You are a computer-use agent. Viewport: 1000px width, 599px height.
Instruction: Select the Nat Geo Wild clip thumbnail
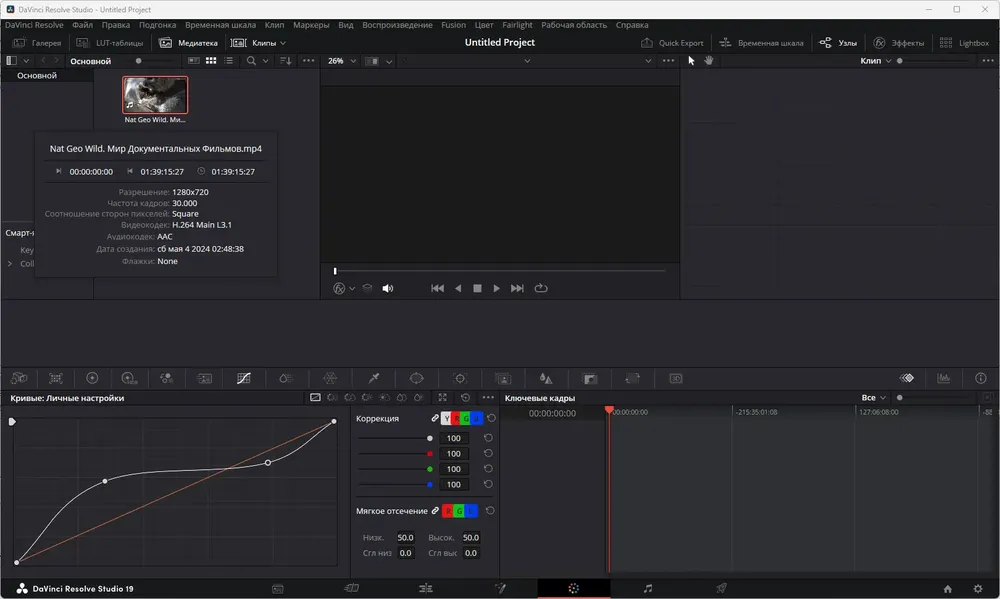coord(155,95)
